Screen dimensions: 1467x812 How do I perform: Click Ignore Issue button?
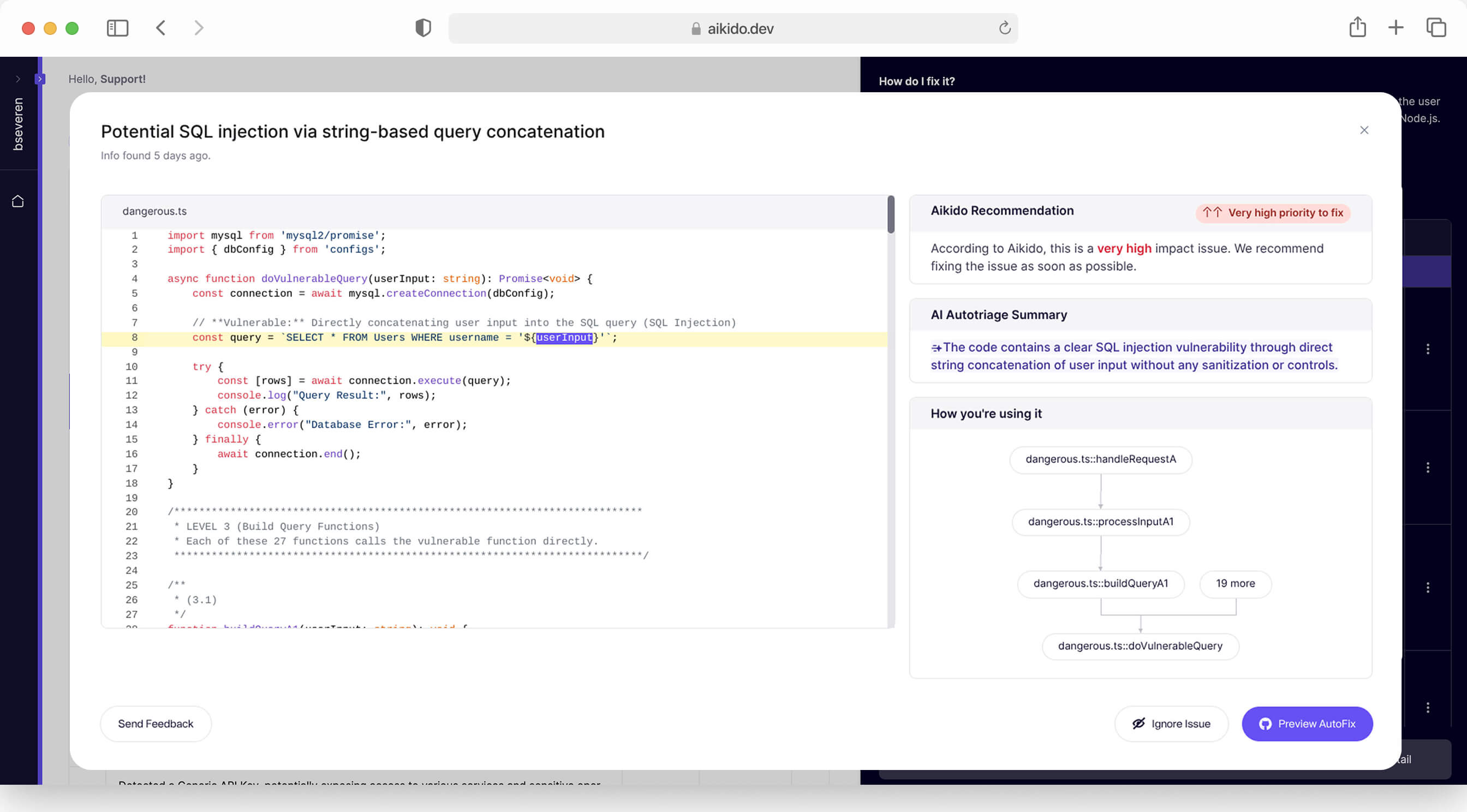(1171, 724)
